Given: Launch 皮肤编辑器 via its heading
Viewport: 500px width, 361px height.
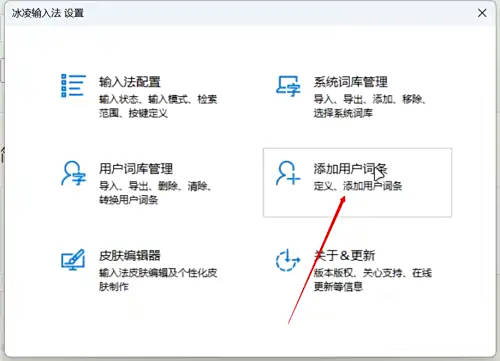Looking at the screenshot, I should [x=130, y=256].
